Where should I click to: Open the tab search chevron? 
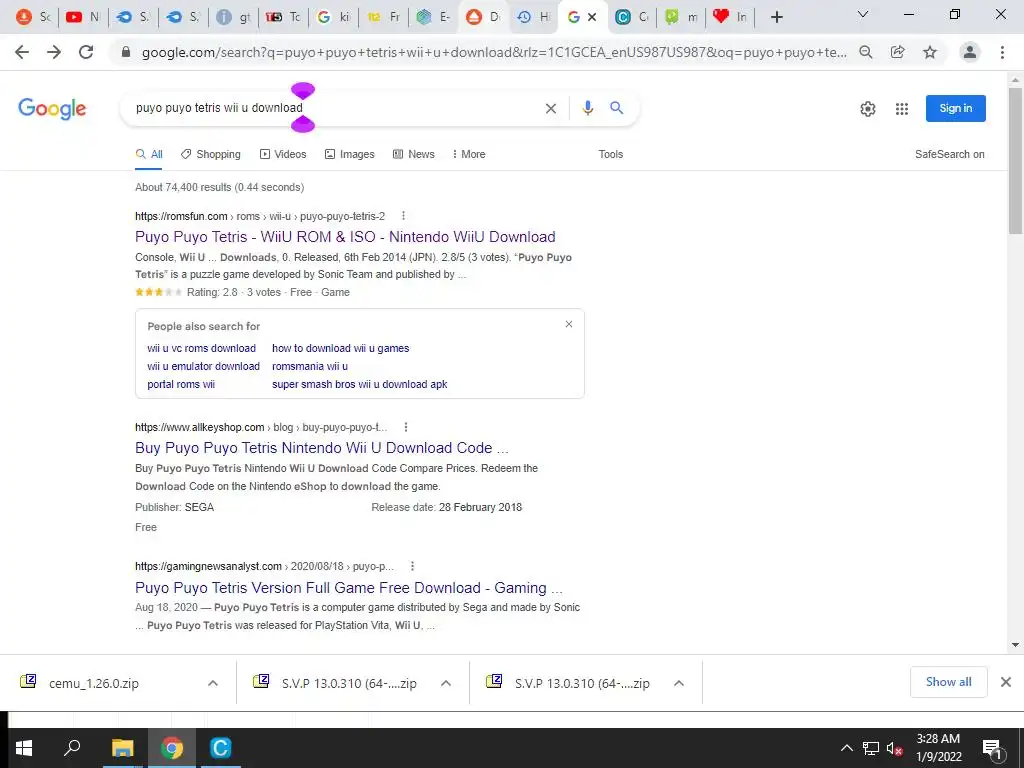(863, 14)
